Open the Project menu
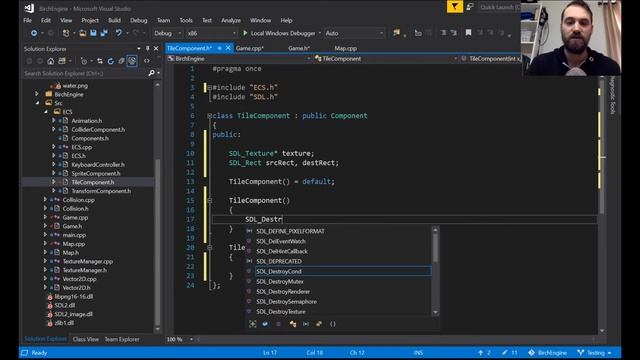This screenshot has width=640, height=360. [x=90, y=20]
